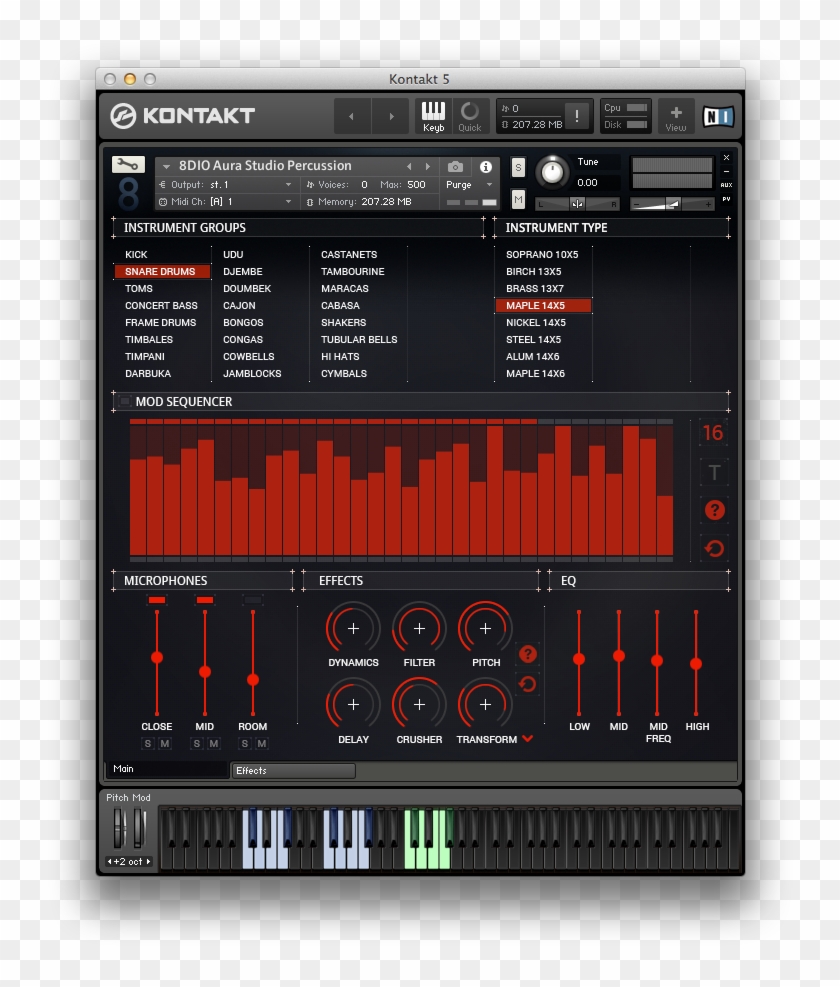
Task: Go to previous instrument preset arrow
Action: coord(409,166)
